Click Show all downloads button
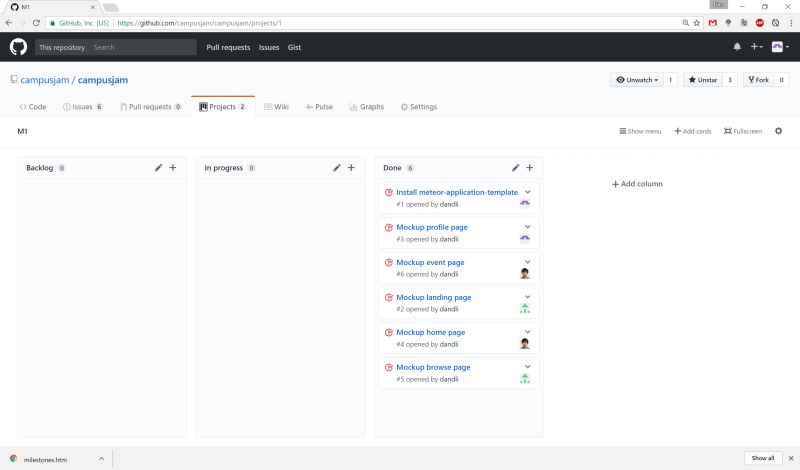The width and height of the screenshot is (800, 470). pyautogui.click(x=763, y=458)
